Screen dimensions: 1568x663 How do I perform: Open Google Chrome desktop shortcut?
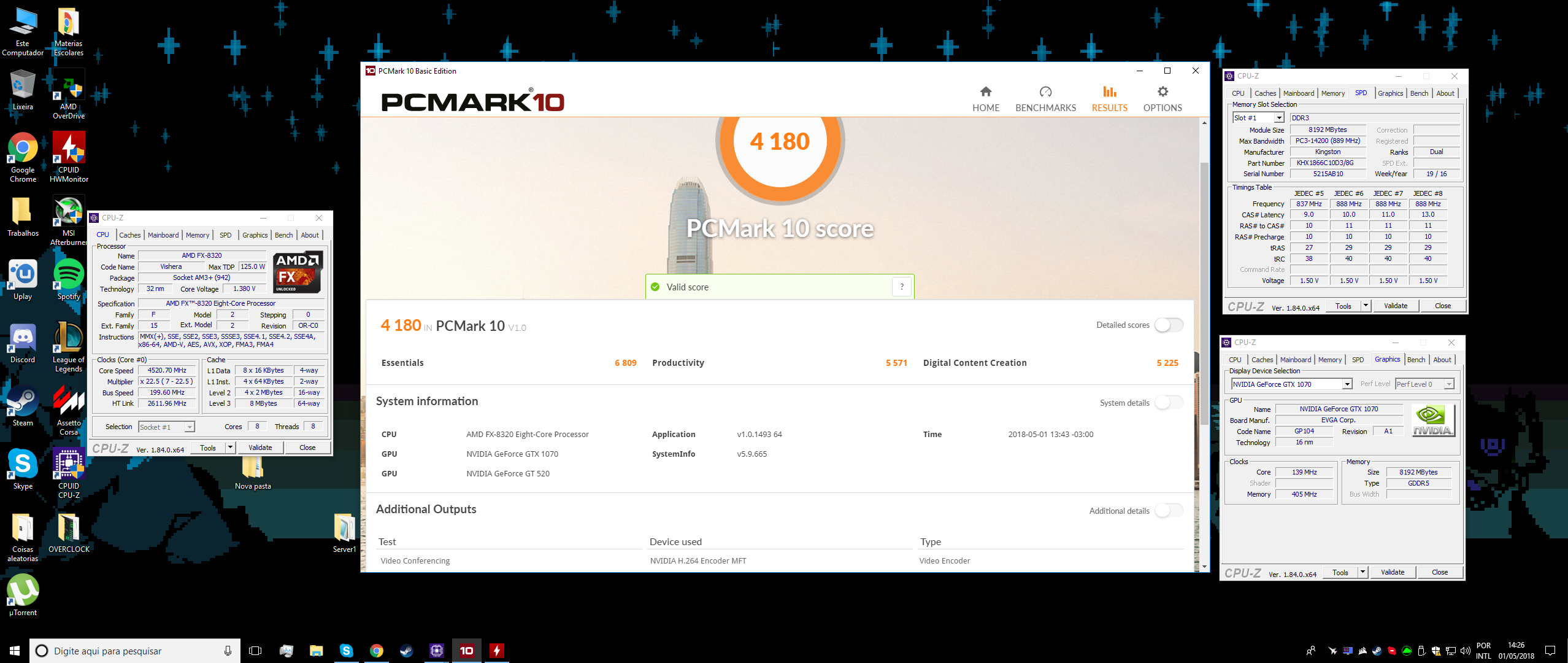[23, 158]
